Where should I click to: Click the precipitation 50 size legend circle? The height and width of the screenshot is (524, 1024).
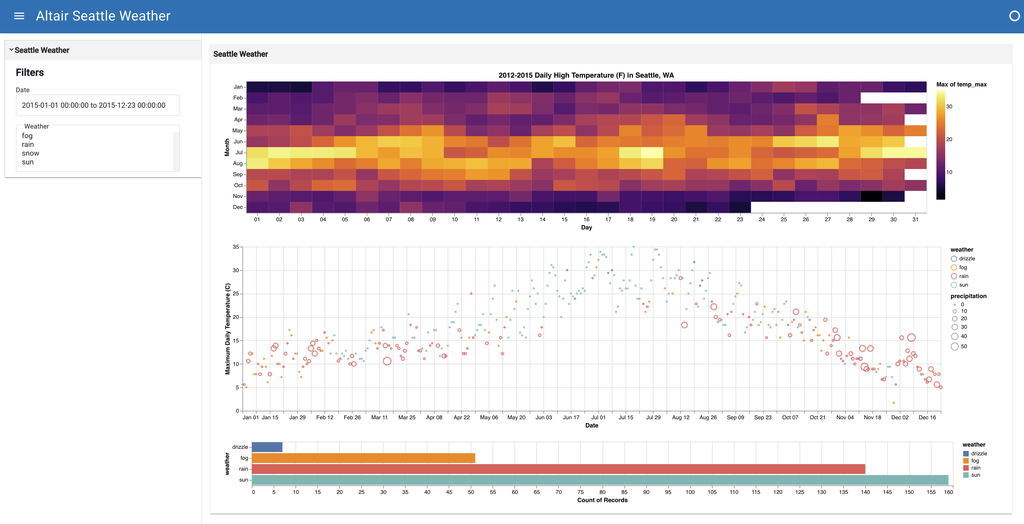click(x=954, y=346)
